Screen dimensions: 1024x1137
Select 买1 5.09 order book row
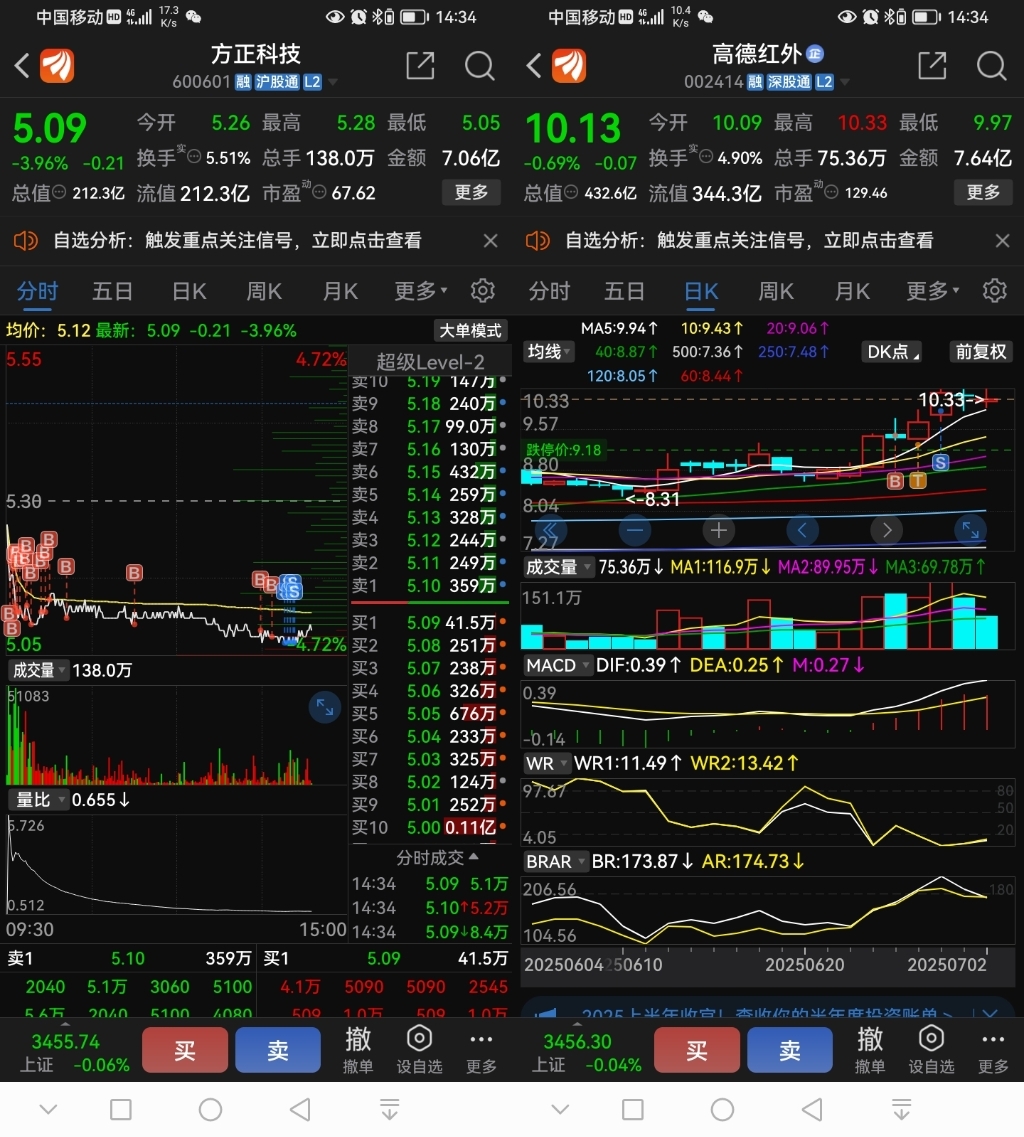coord(429,622)
